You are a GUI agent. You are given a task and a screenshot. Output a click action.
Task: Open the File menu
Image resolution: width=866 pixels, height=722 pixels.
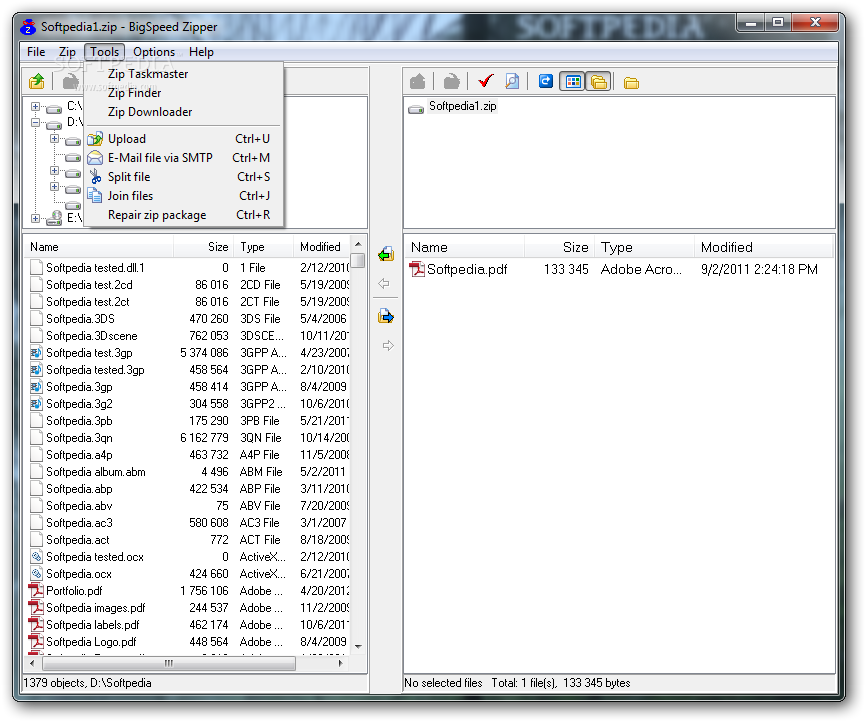tap(36, 52)
